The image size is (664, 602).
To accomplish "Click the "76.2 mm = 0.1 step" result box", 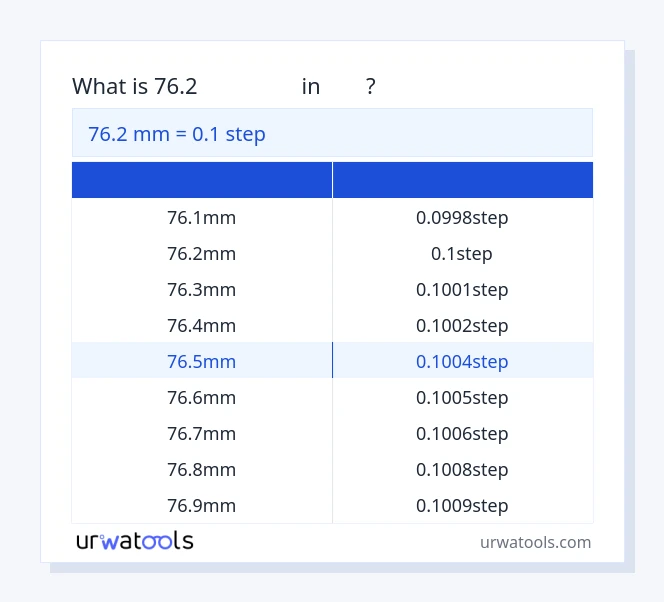I will click(x=332, y=133).
